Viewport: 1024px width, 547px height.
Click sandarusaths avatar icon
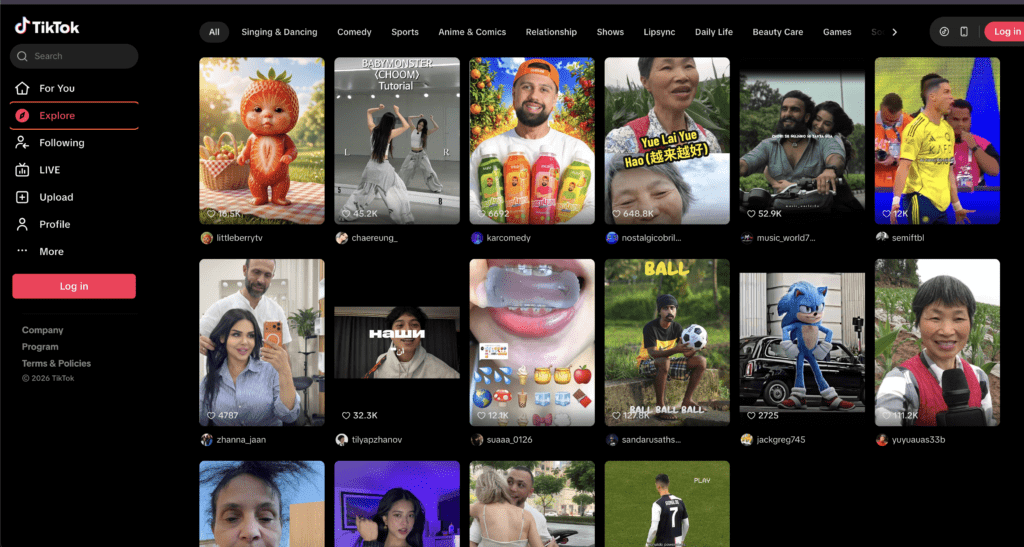pyautogui.click(x=612, y=439)
